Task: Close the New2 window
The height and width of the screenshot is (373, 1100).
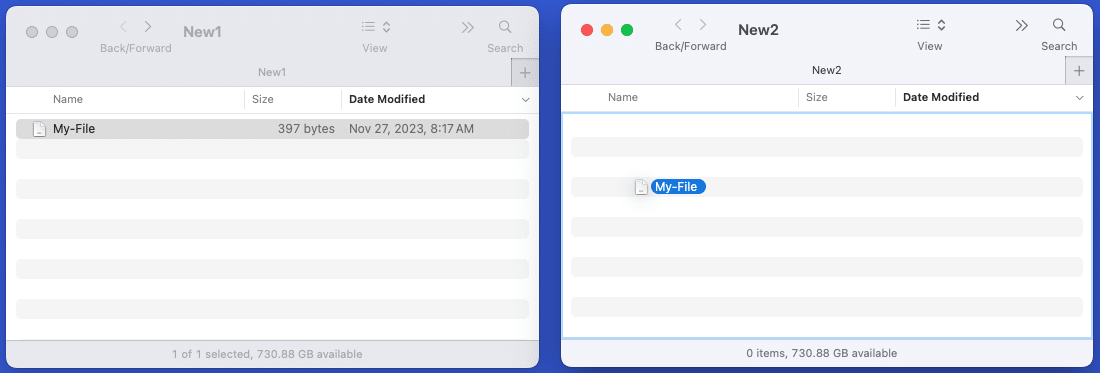Action: (587, 30)
